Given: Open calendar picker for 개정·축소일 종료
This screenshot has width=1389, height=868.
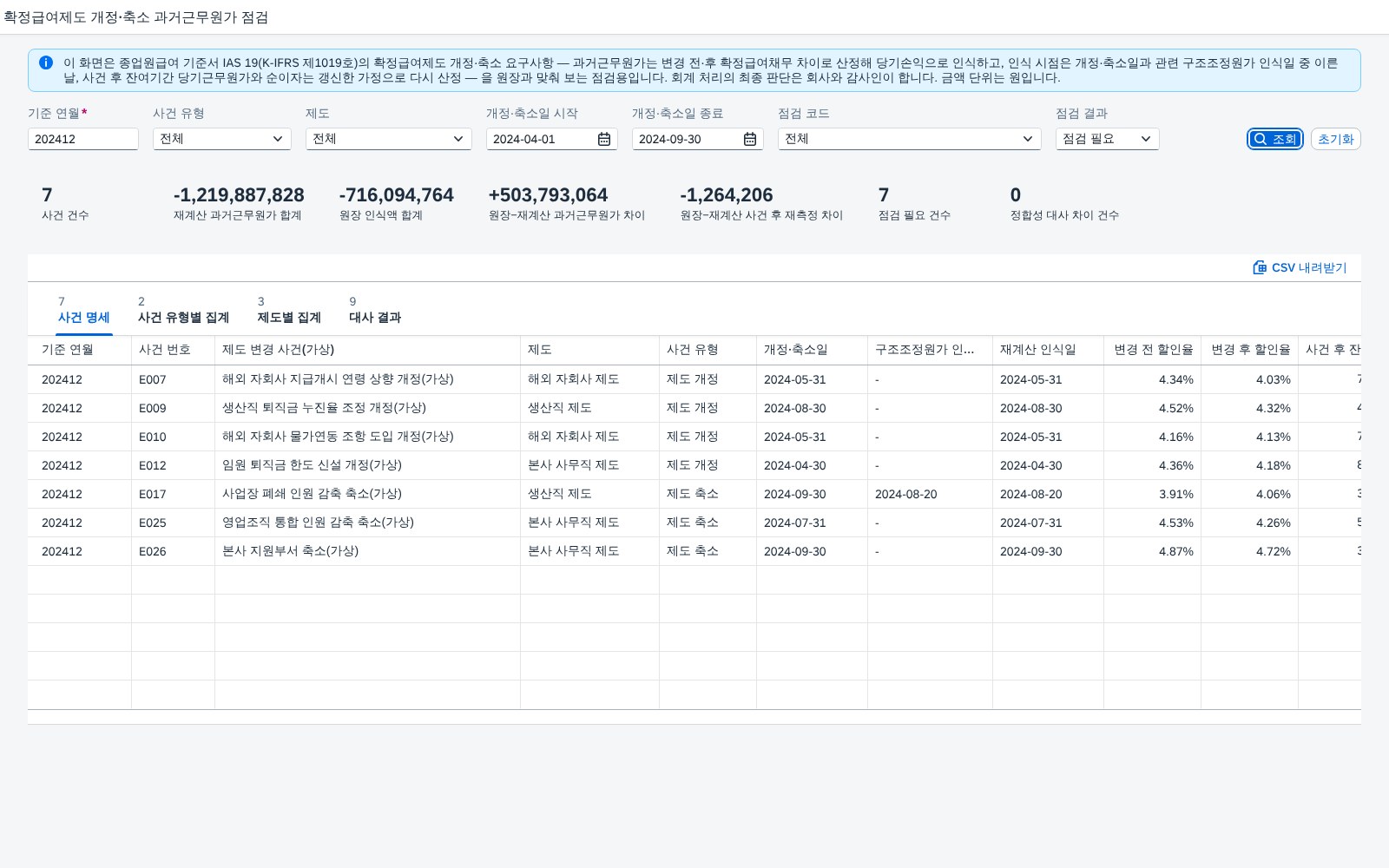Looking at the screenshot, I should point(750,139).
